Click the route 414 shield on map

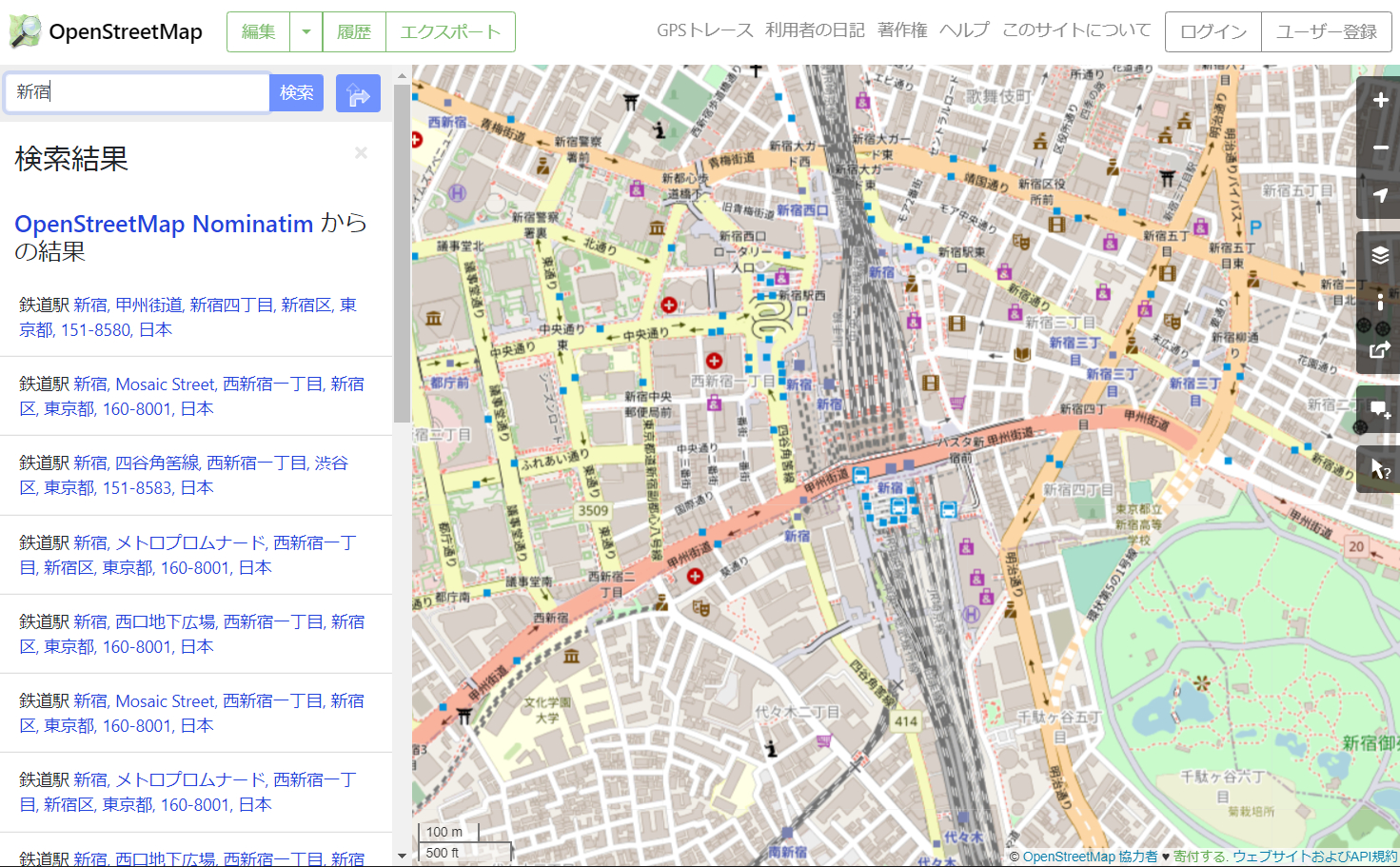click(906, 721)
